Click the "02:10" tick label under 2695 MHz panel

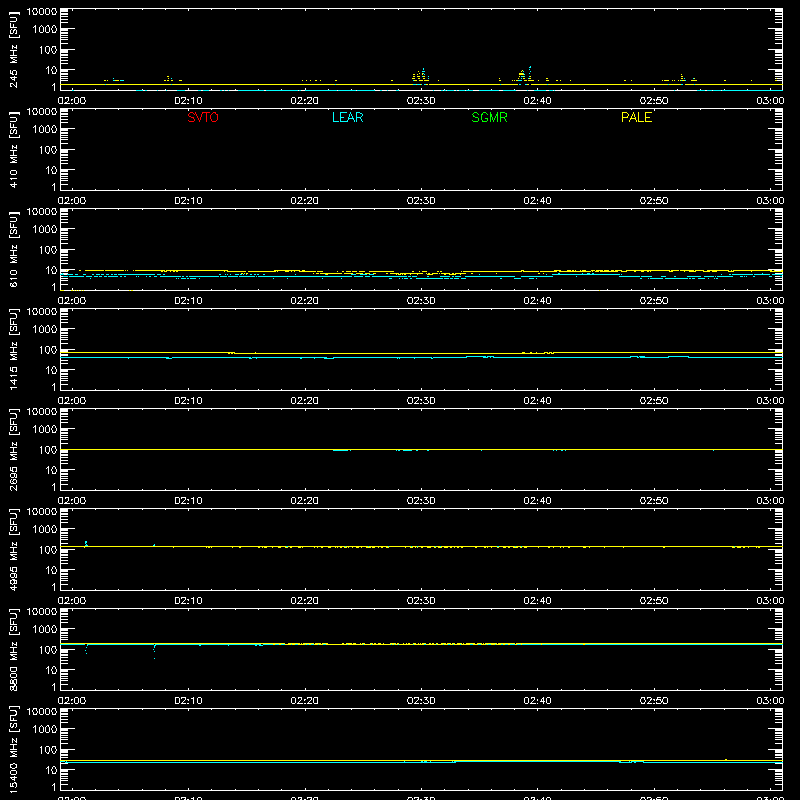coord(188,501)
